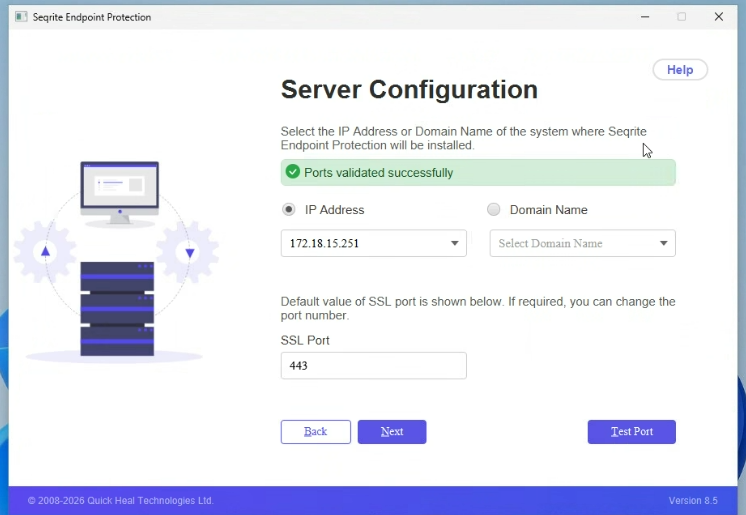
Task: Expand the IP address dropdown arrow
Action: tap(454, 243)
